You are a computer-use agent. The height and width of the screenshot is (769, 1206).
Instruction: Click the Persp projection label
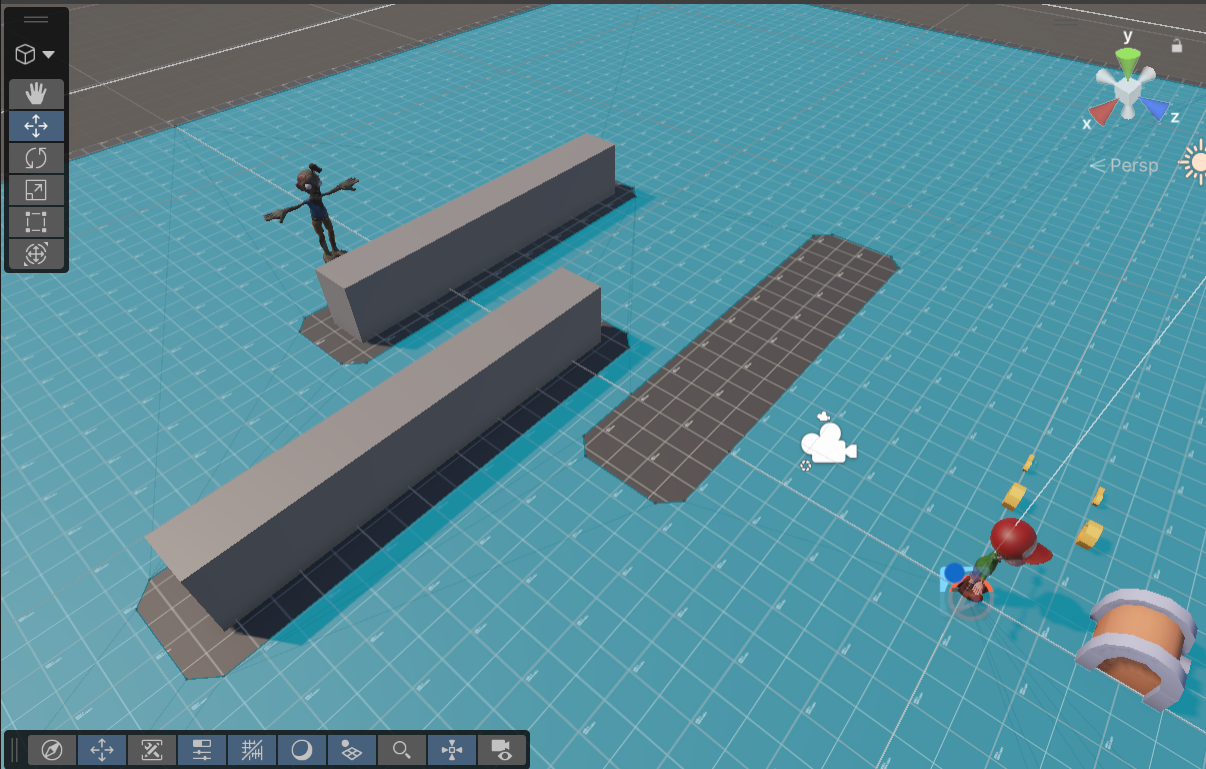[1124, 166]
